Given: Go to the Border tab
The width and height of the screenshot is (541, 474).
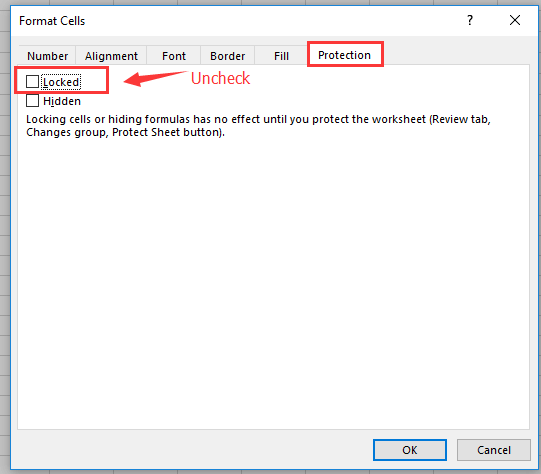Looking at the screenshot, I should coord(227,56).
